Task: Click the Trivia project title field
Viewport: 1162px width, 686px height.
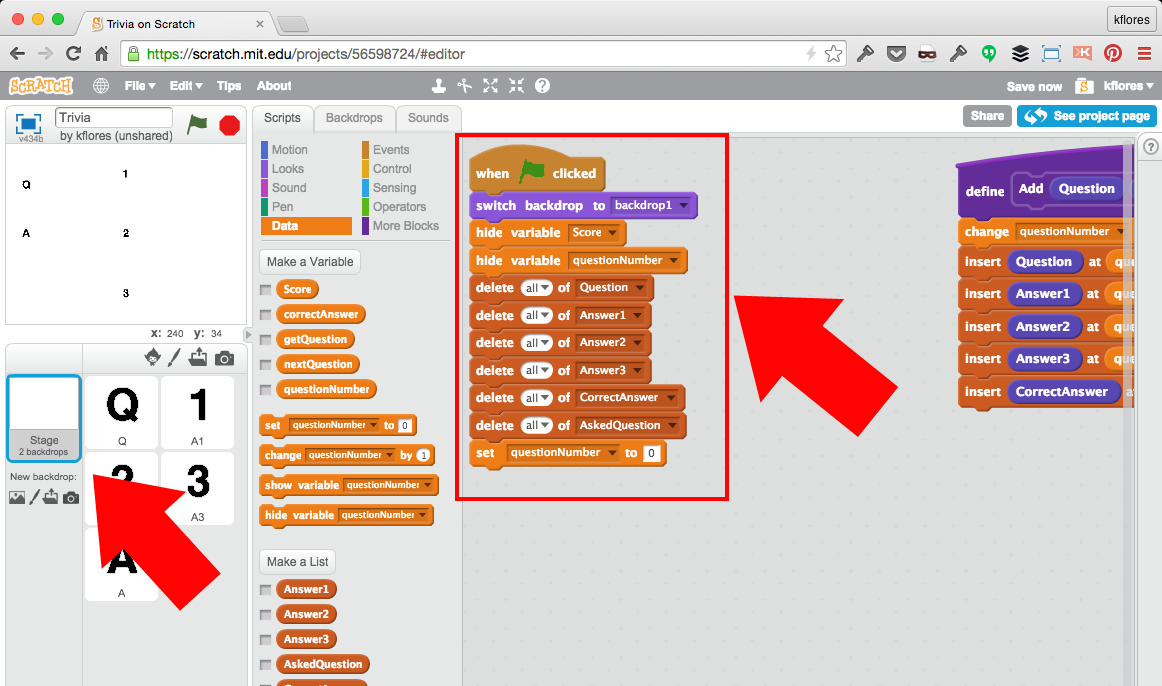Action: point(113,118)
